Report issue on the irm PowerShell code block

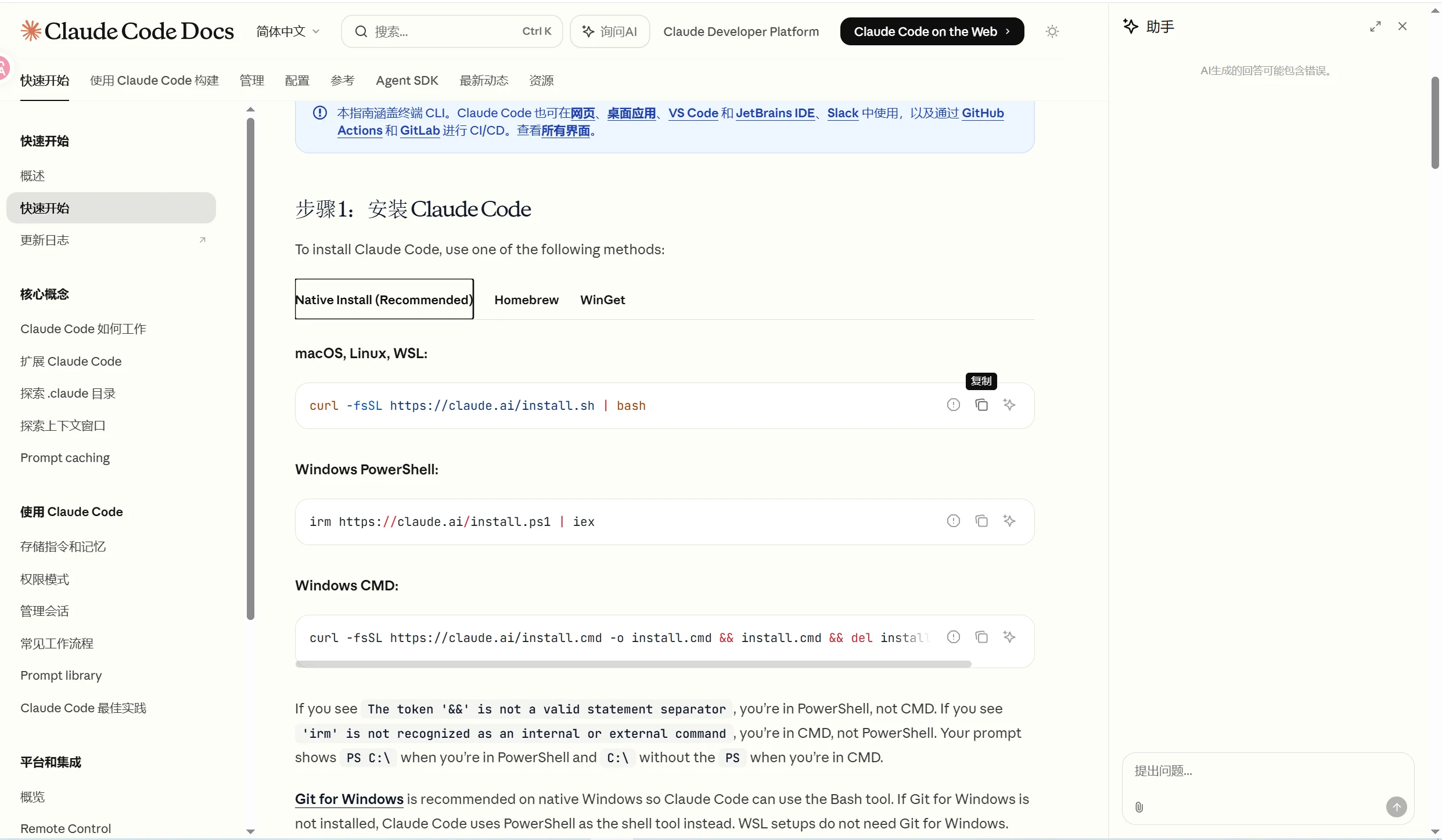click(954, 521)
